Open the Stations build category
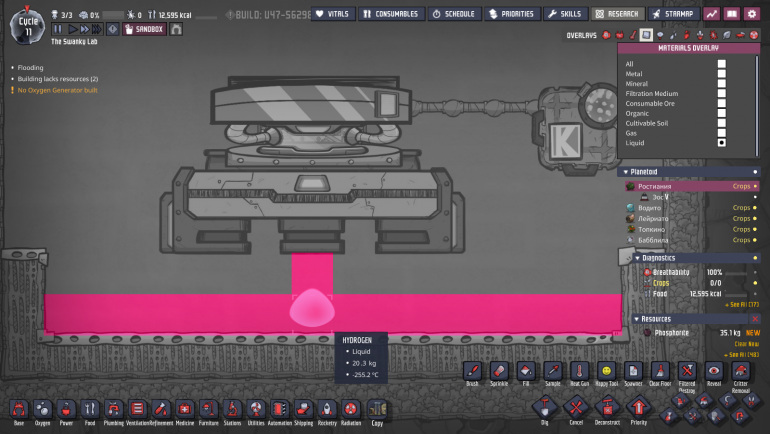Viewport: 770px width, 434px height. [232, 412]
